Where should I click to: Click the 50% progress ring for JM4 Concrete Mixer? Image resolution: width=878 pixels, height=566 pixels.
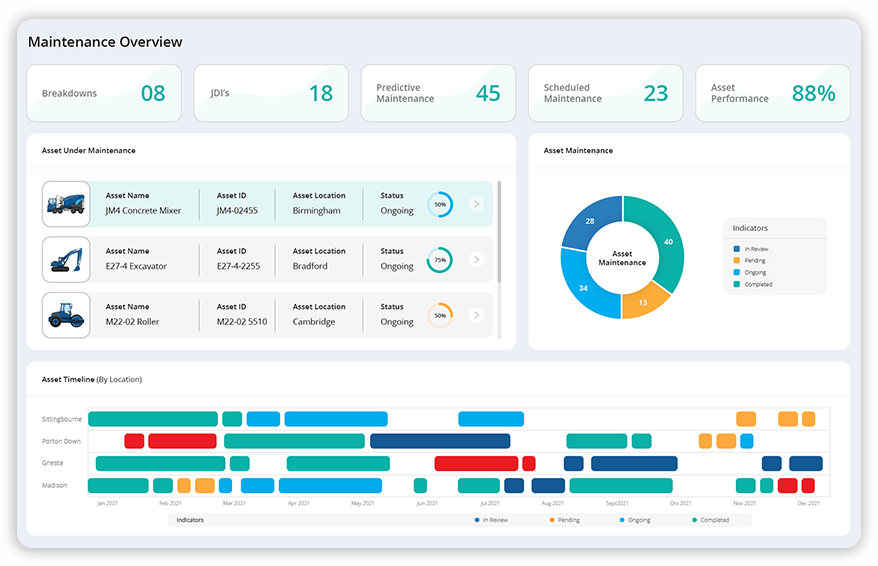click(439, 205)
